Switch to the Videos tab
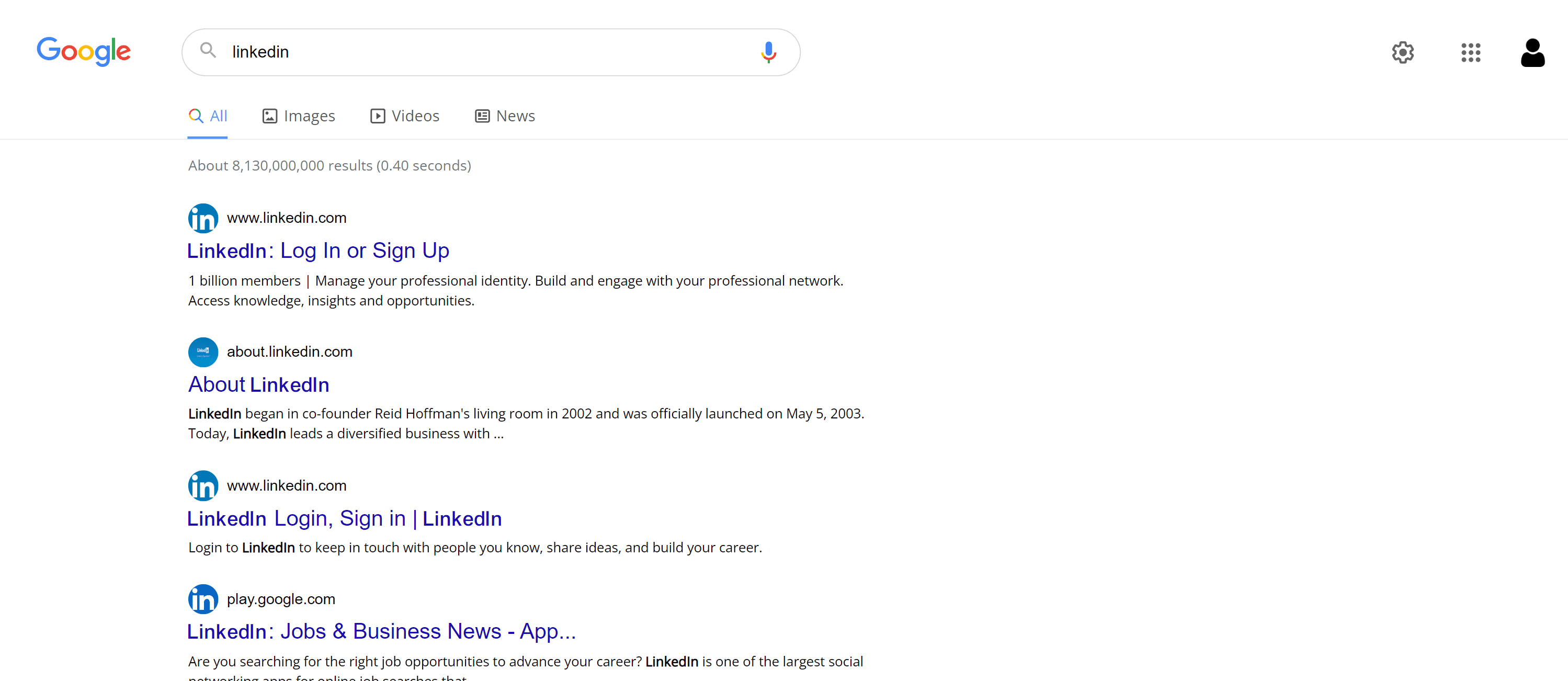Screen dimensions: 1568x681 click(x=405, y=116)
